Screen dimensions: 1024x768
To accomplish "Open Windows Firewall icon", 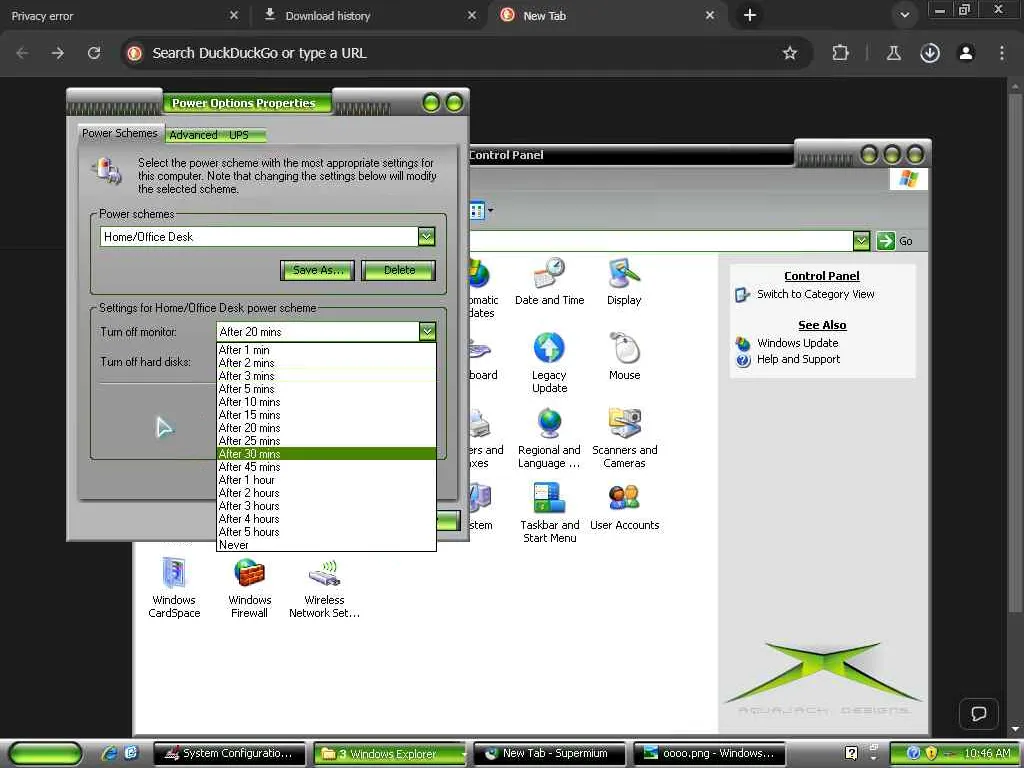I will click(249, 588).
